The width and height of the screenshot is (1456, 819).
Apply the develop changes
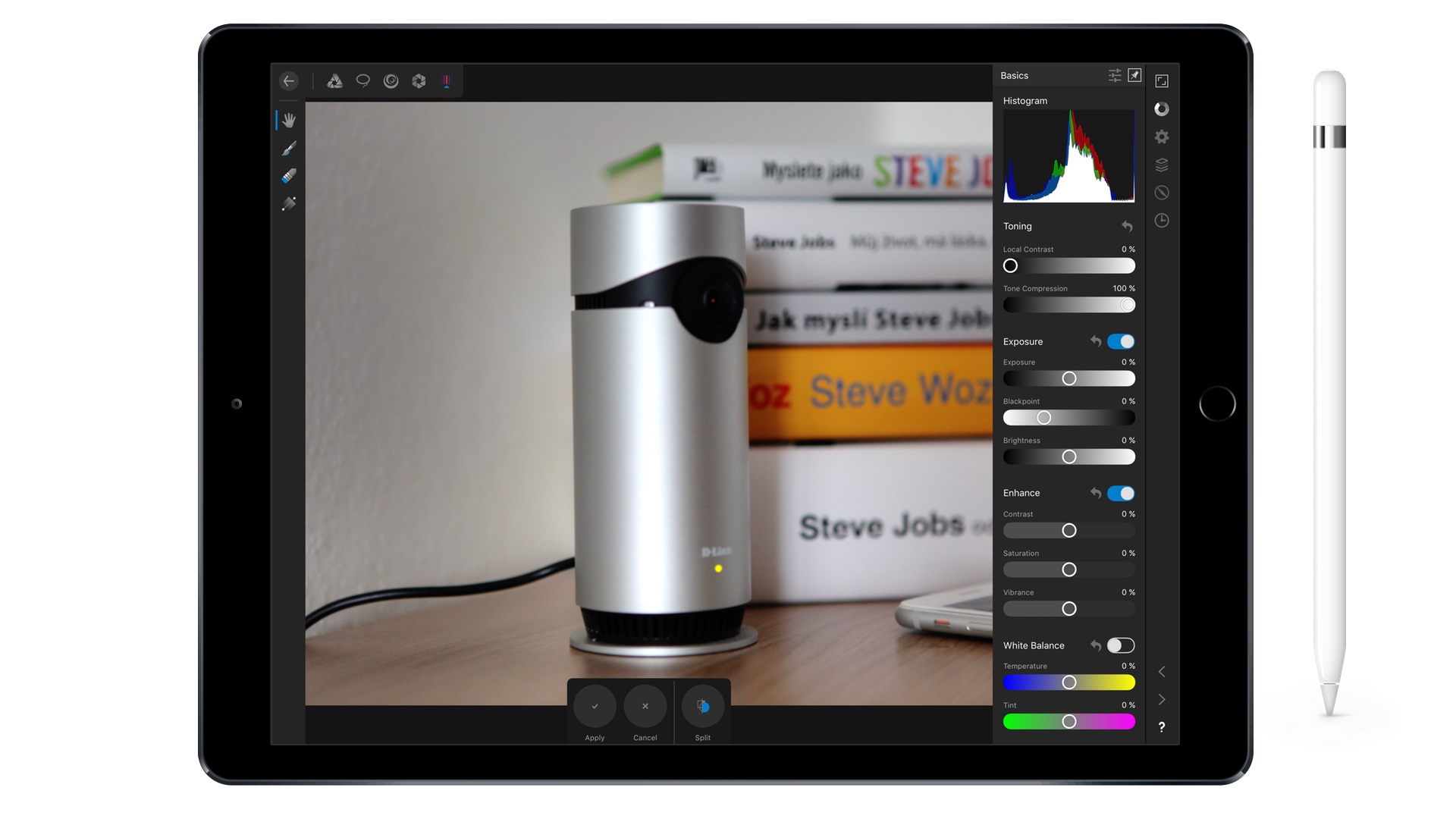coord(595,707)
